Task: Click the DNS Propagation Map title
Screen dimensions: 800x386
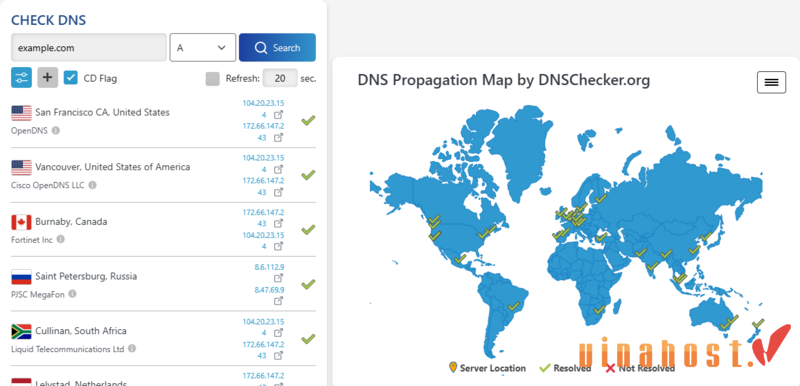Action: pyautogui.click(x=504, y=80)
